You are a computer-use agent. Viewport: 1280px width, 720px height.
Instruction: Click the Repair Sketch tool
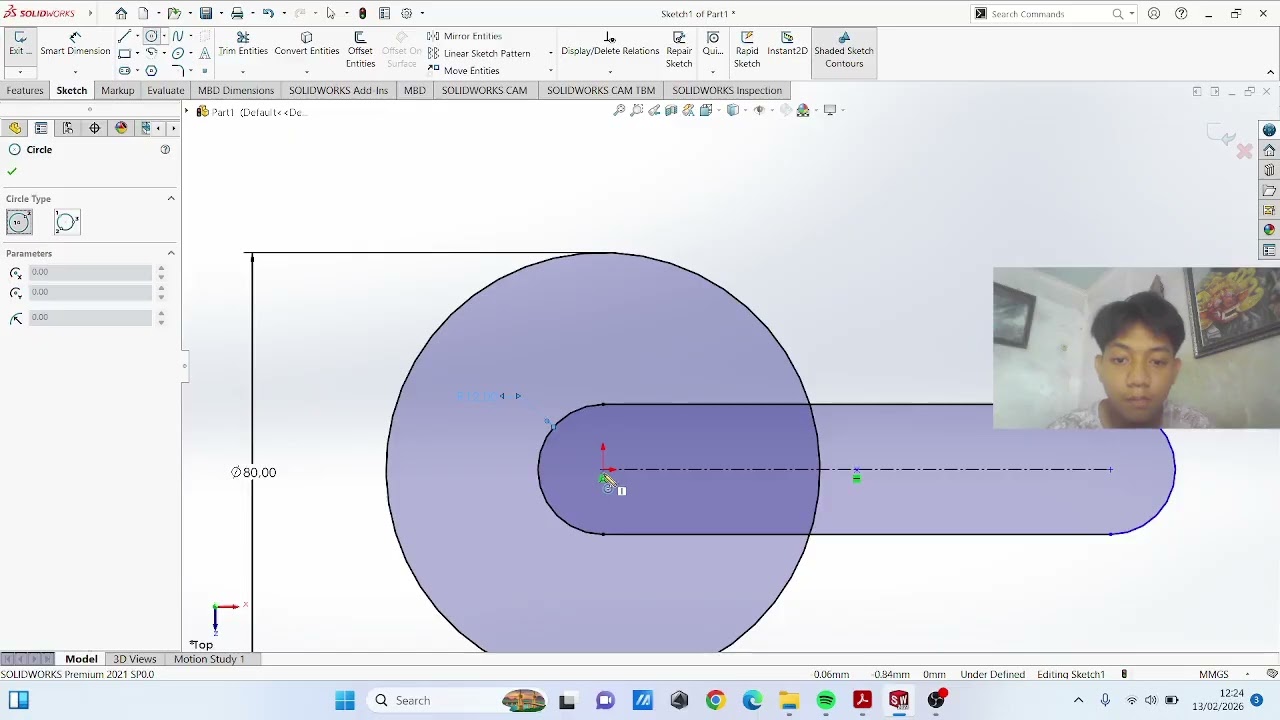(679, 50)
